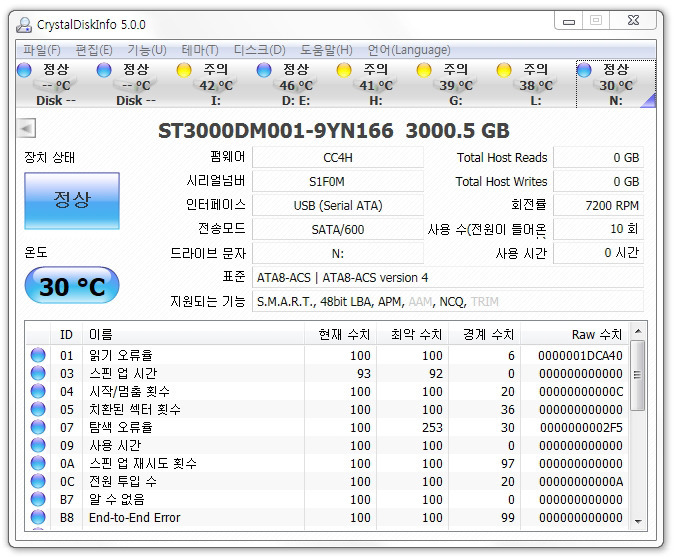Click the status orb for attribute 07

coord(38,427)
